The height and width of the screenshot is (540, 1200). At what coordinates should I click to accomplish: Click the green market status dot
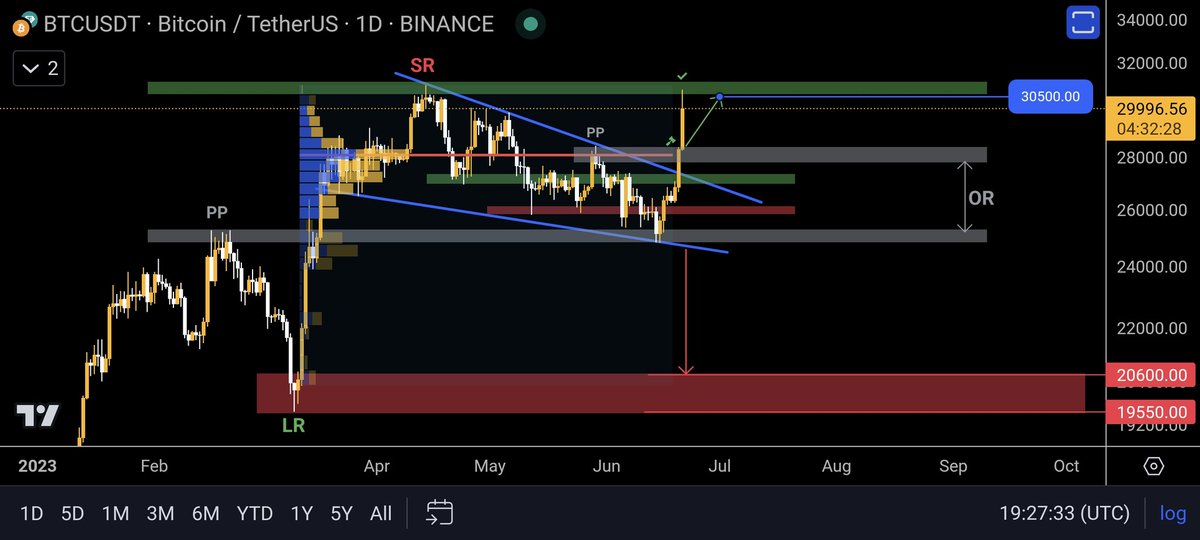(531, 23)
